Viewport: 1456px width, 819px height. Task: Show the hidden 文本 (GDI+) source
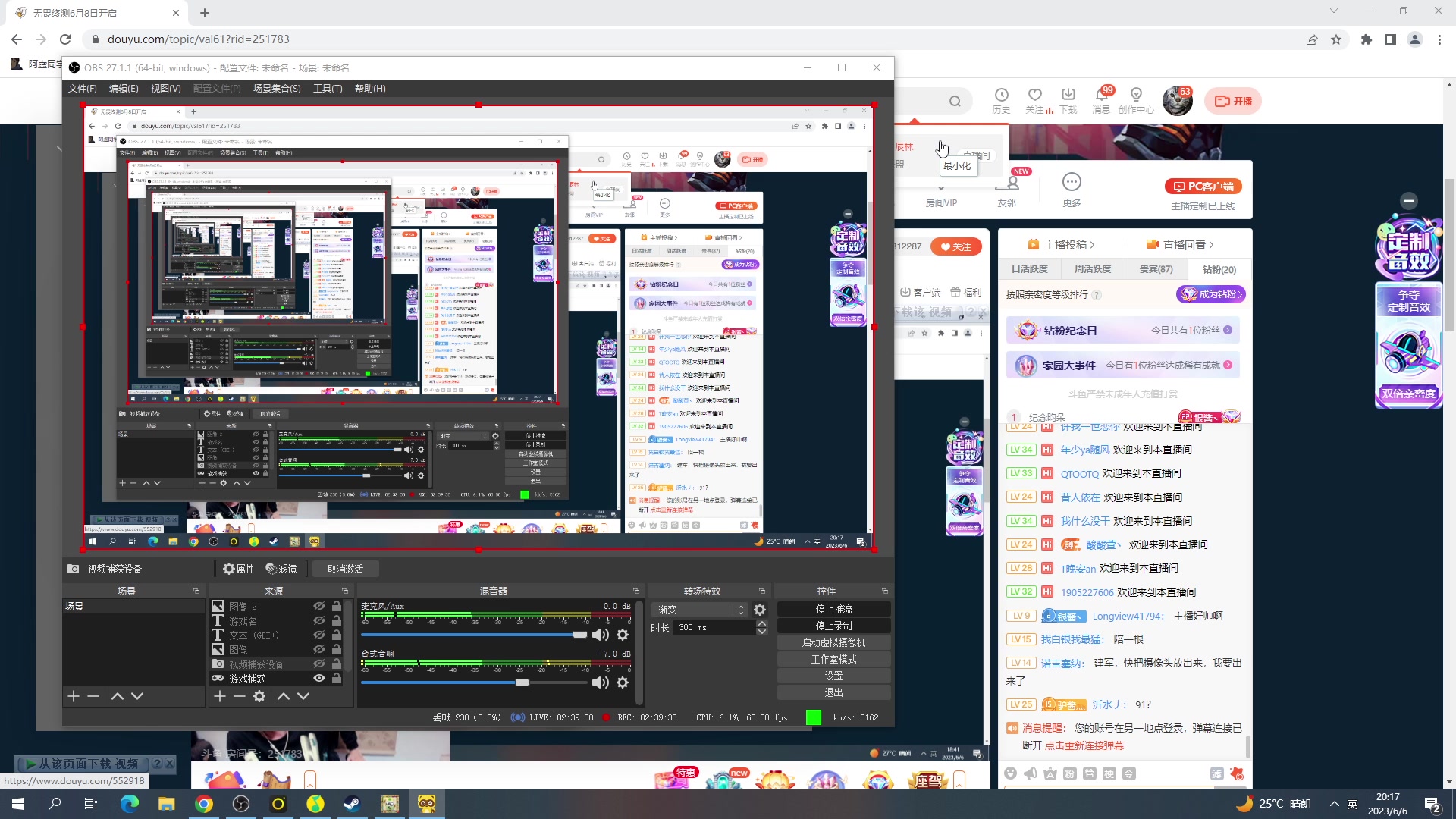[319, 635]
